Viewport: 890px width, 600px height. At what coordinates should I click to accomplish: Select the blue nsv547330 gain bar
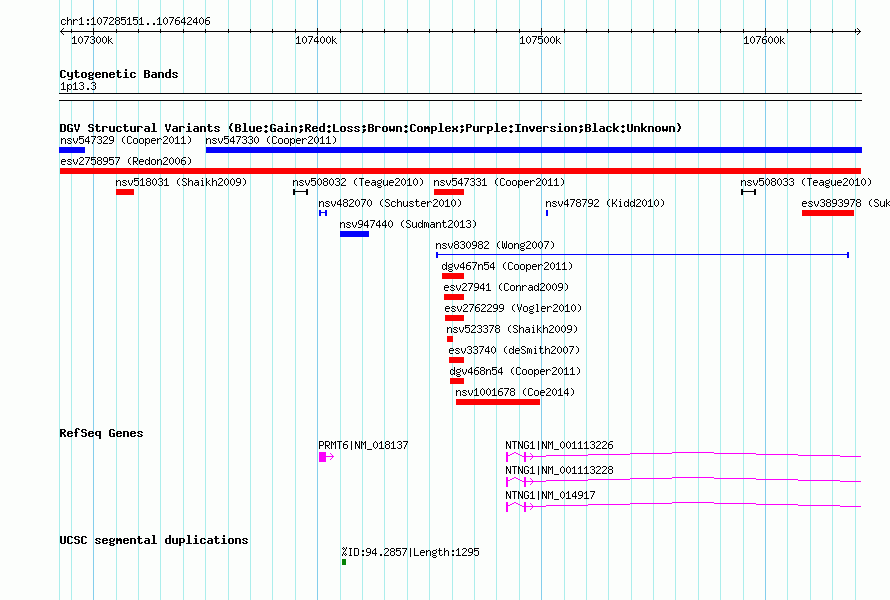[534, 150]
